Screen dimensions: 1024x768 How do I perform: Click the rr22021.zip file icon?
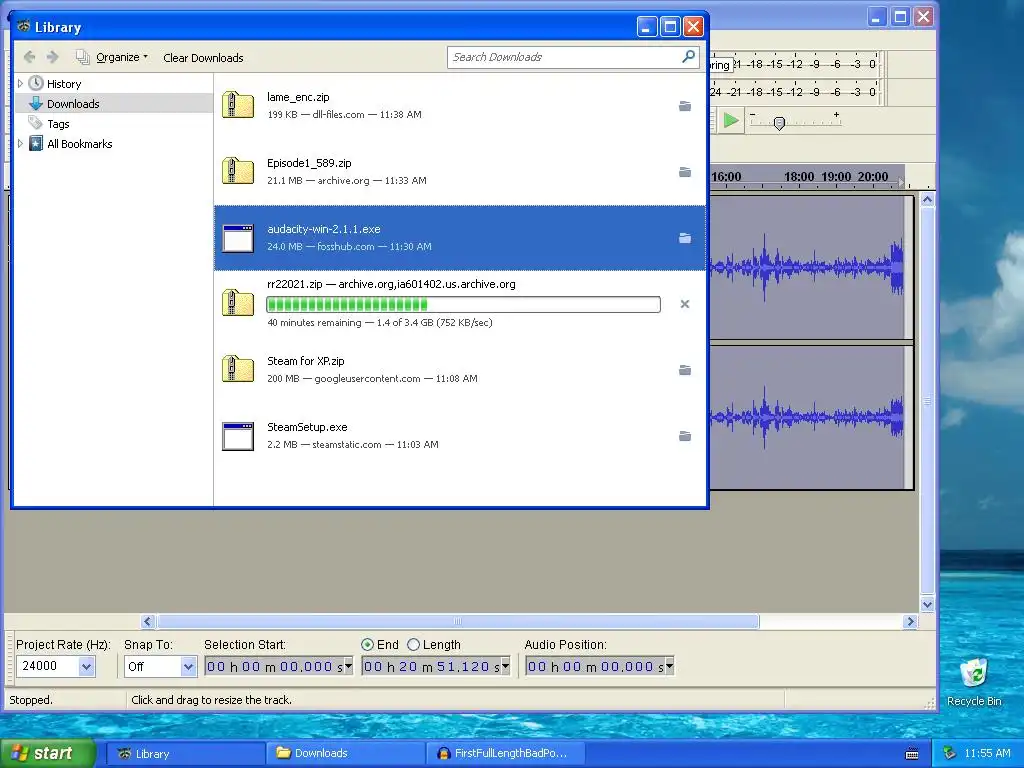pyautogui.click(x=238, y=303)
